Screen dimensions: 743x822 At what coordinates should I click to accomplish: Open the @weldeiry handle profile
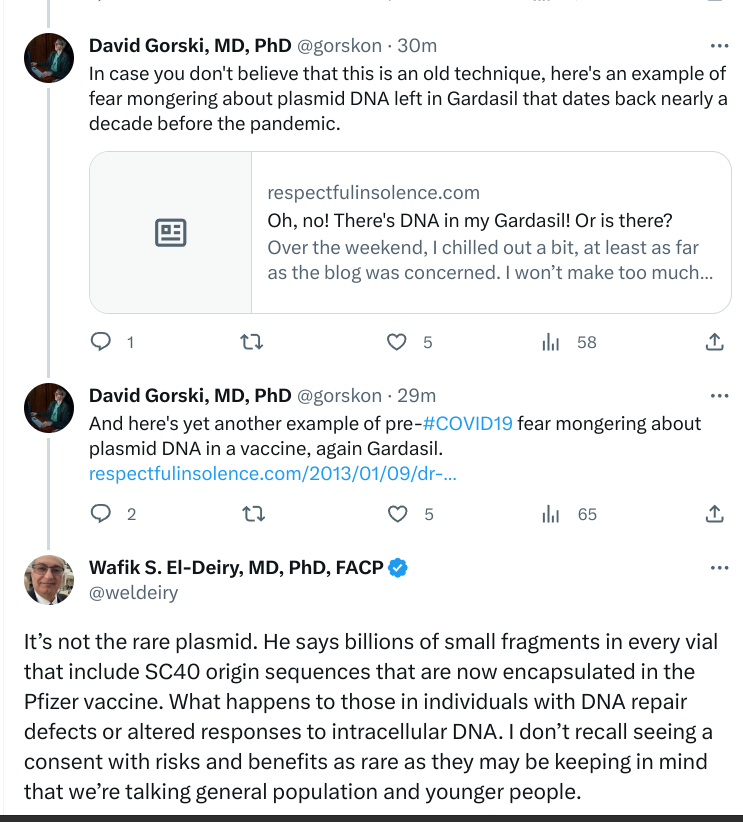click(x=133, y=593)
